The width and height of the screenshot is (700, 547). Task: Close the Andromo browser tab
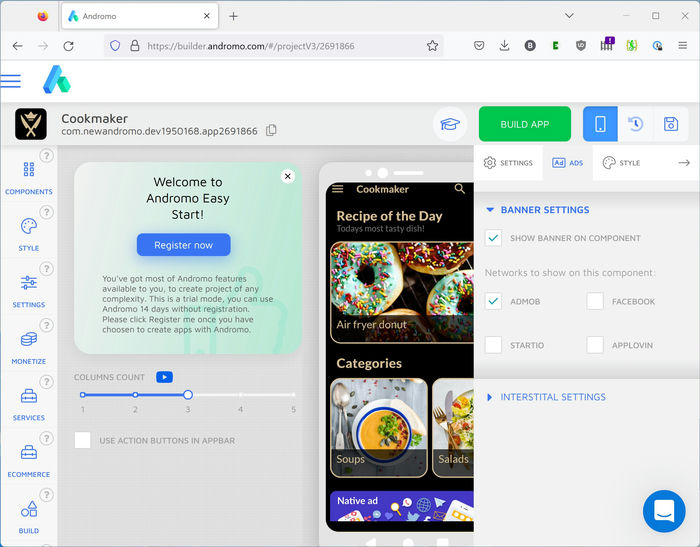pos(207,16)
